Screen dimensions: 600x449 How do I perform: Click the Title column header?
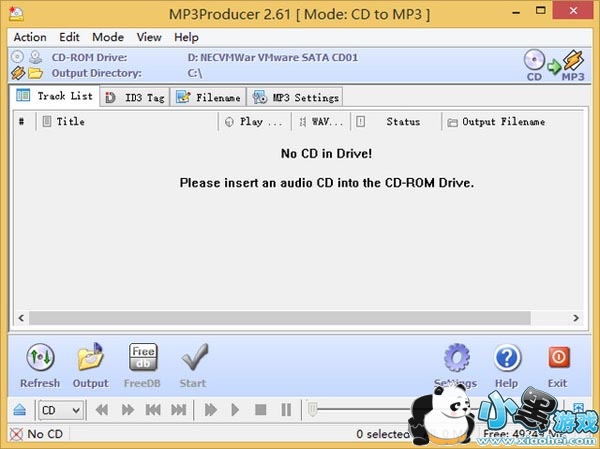coord(127,122)
